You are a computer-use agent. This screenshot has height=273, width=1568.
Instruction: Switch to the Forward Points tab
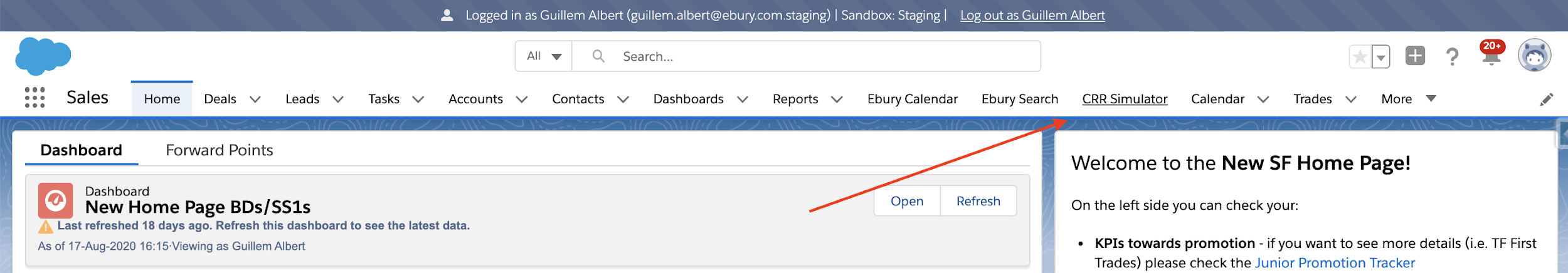pos(219,150)
